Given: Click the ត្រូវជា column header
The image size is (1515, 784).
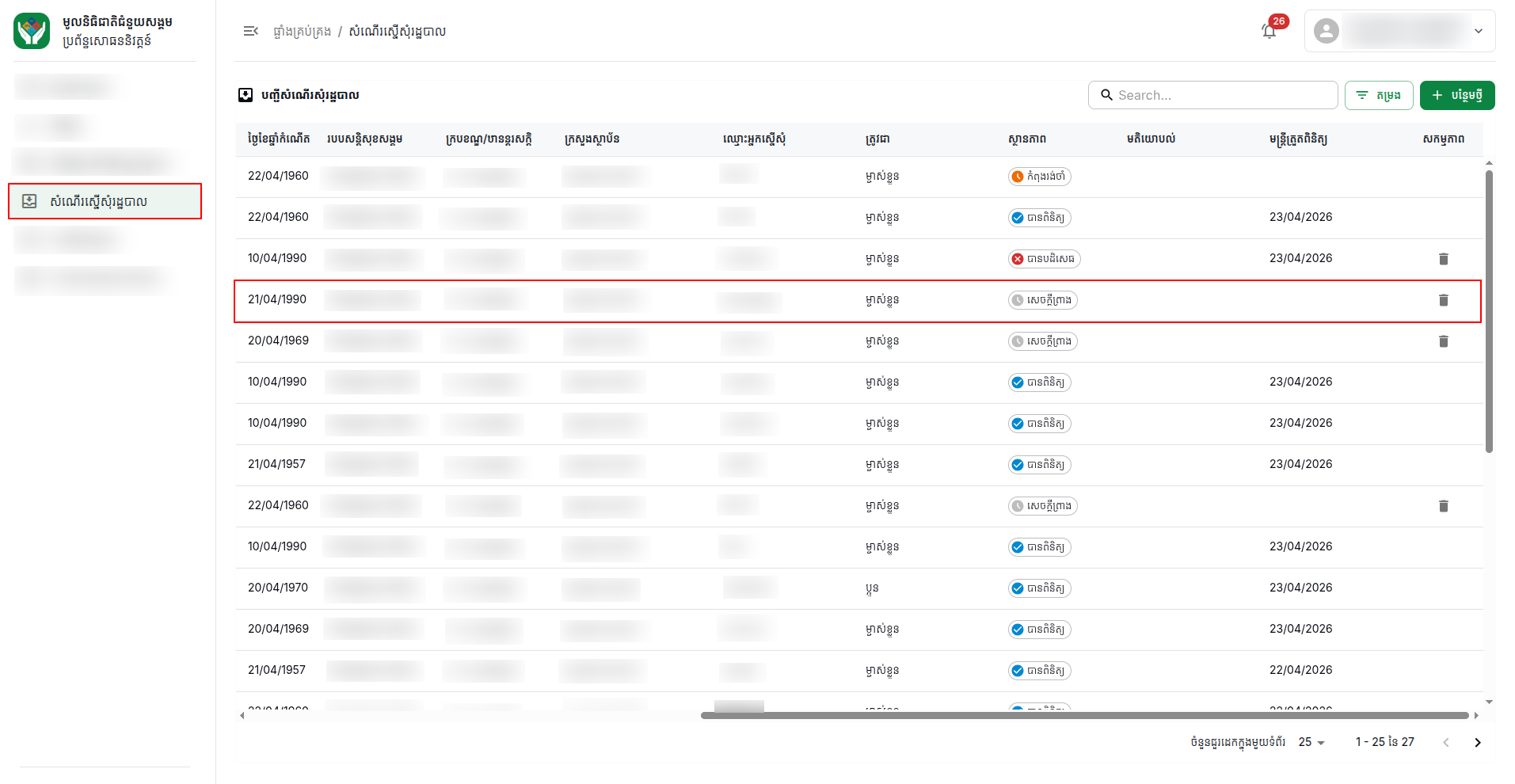Looking at the screenshot, I should pos(877,139).
